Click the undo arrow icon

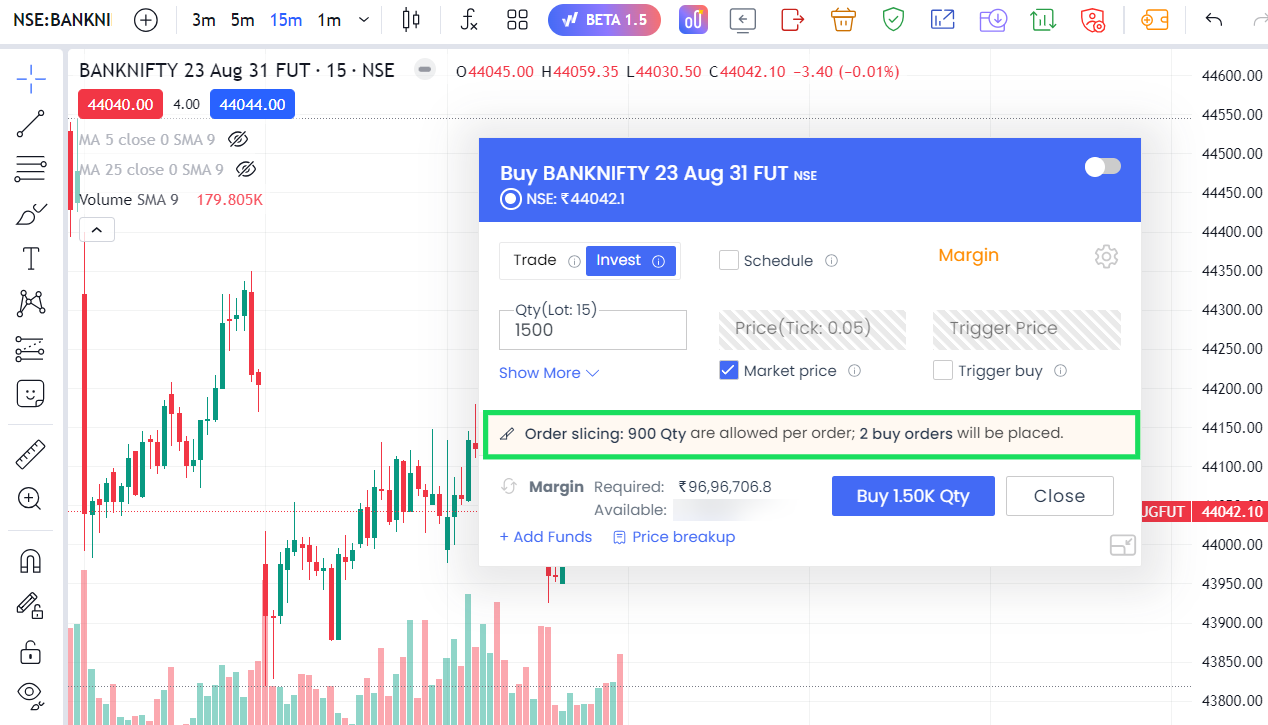(1214, 20)
